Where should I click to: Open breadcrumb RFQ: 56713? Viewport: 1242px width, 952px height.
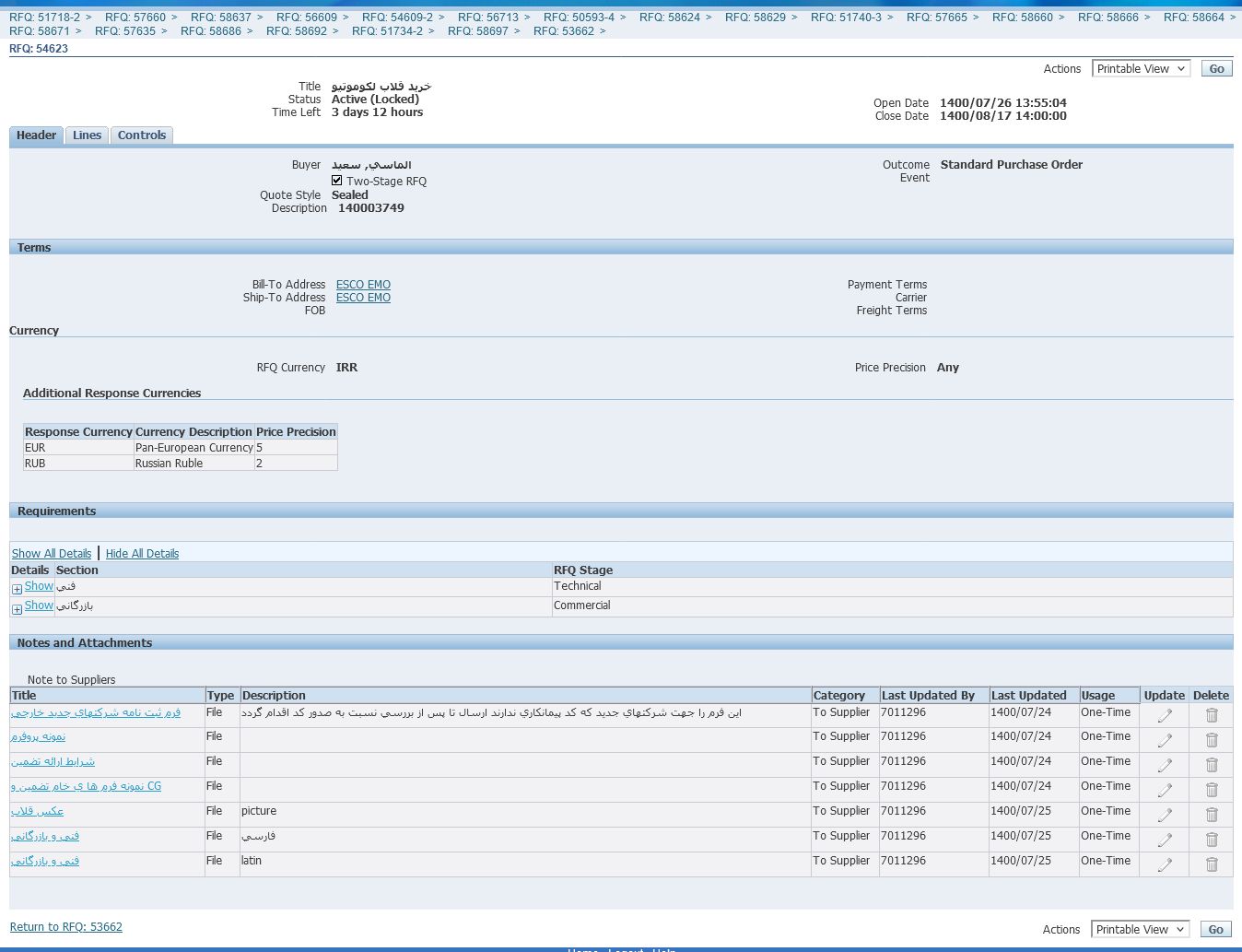(488, 18)
